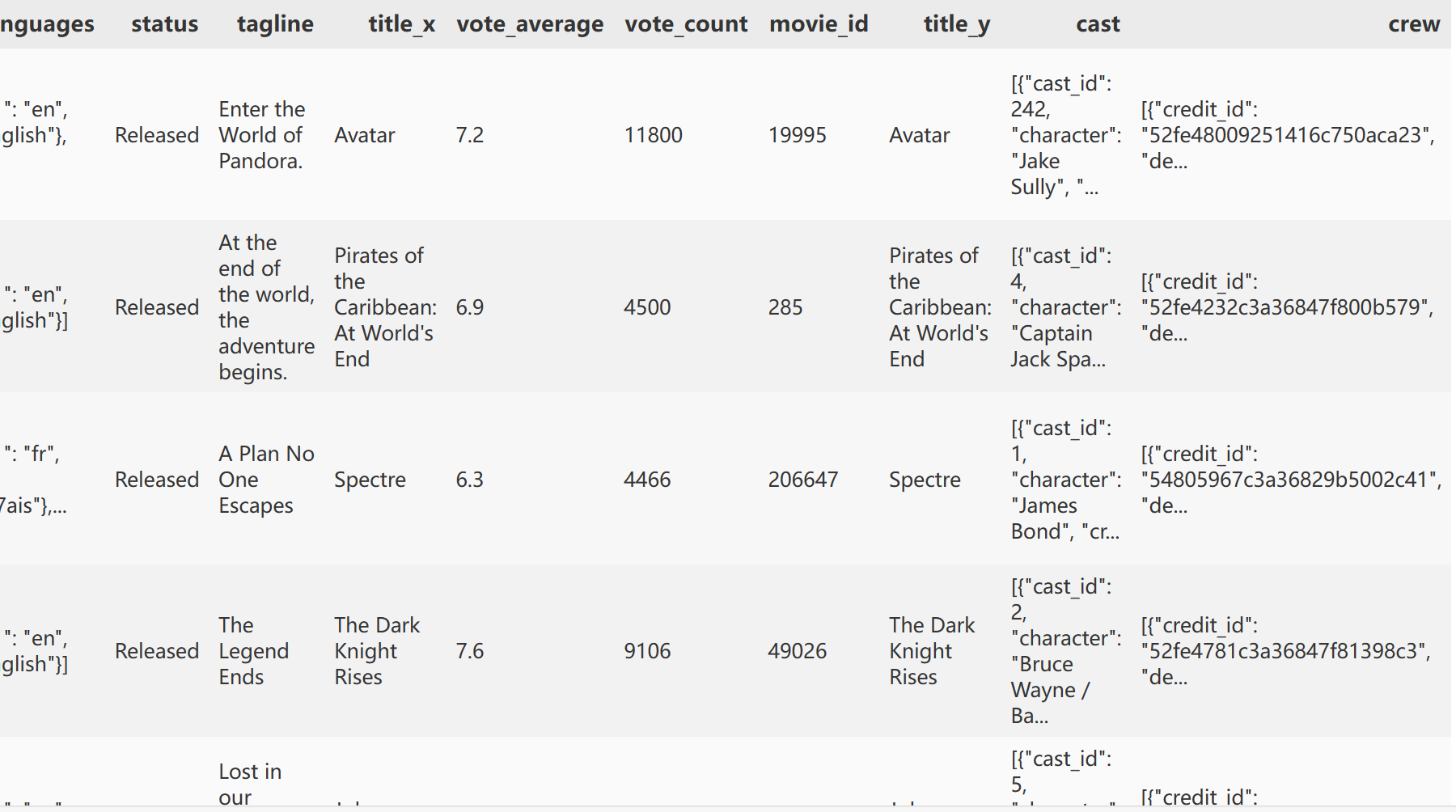Click the title_y column header

(x=956, y=24)
